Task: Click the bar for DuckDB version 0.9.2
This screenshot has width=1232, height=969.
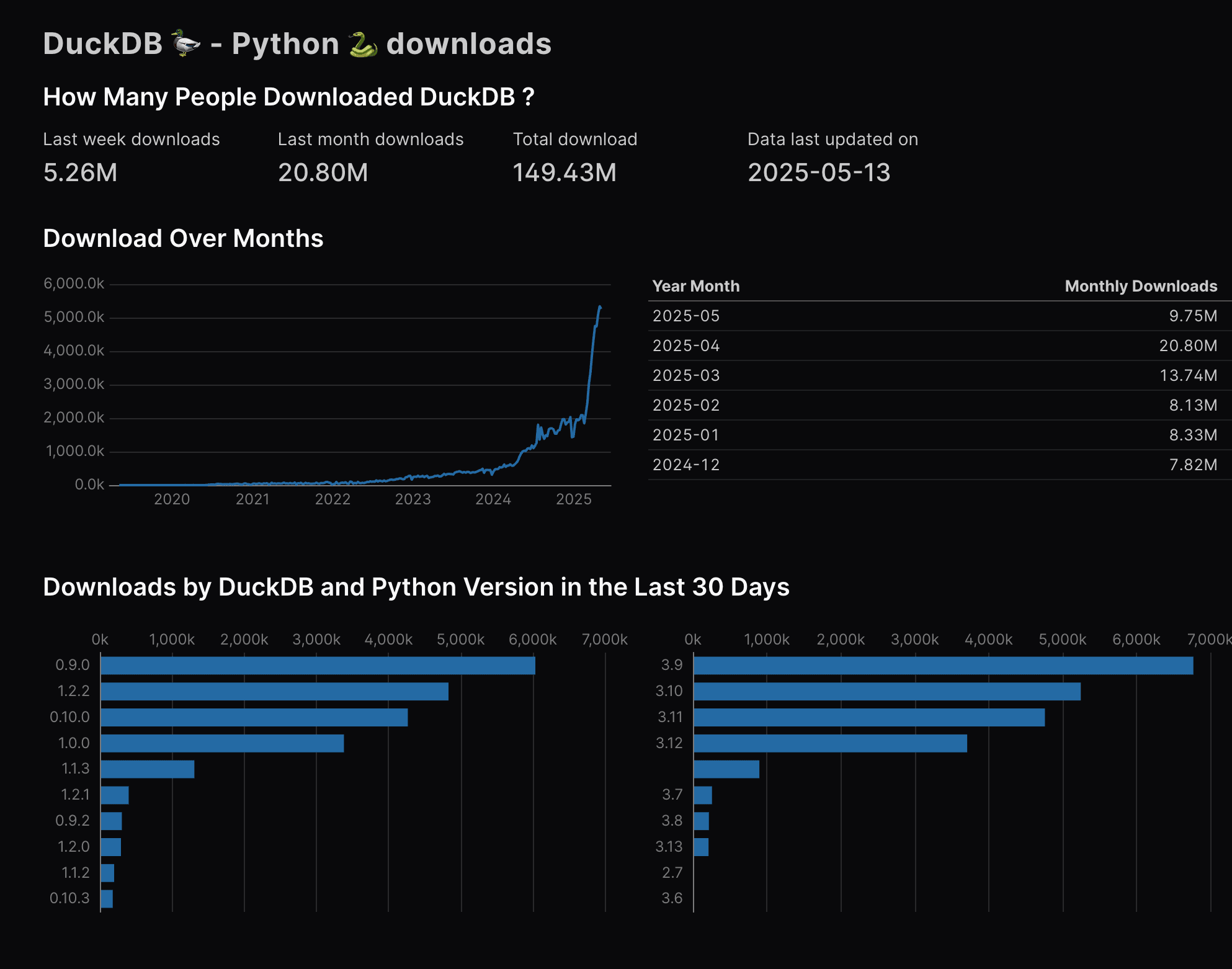Action: coord(111,821)
